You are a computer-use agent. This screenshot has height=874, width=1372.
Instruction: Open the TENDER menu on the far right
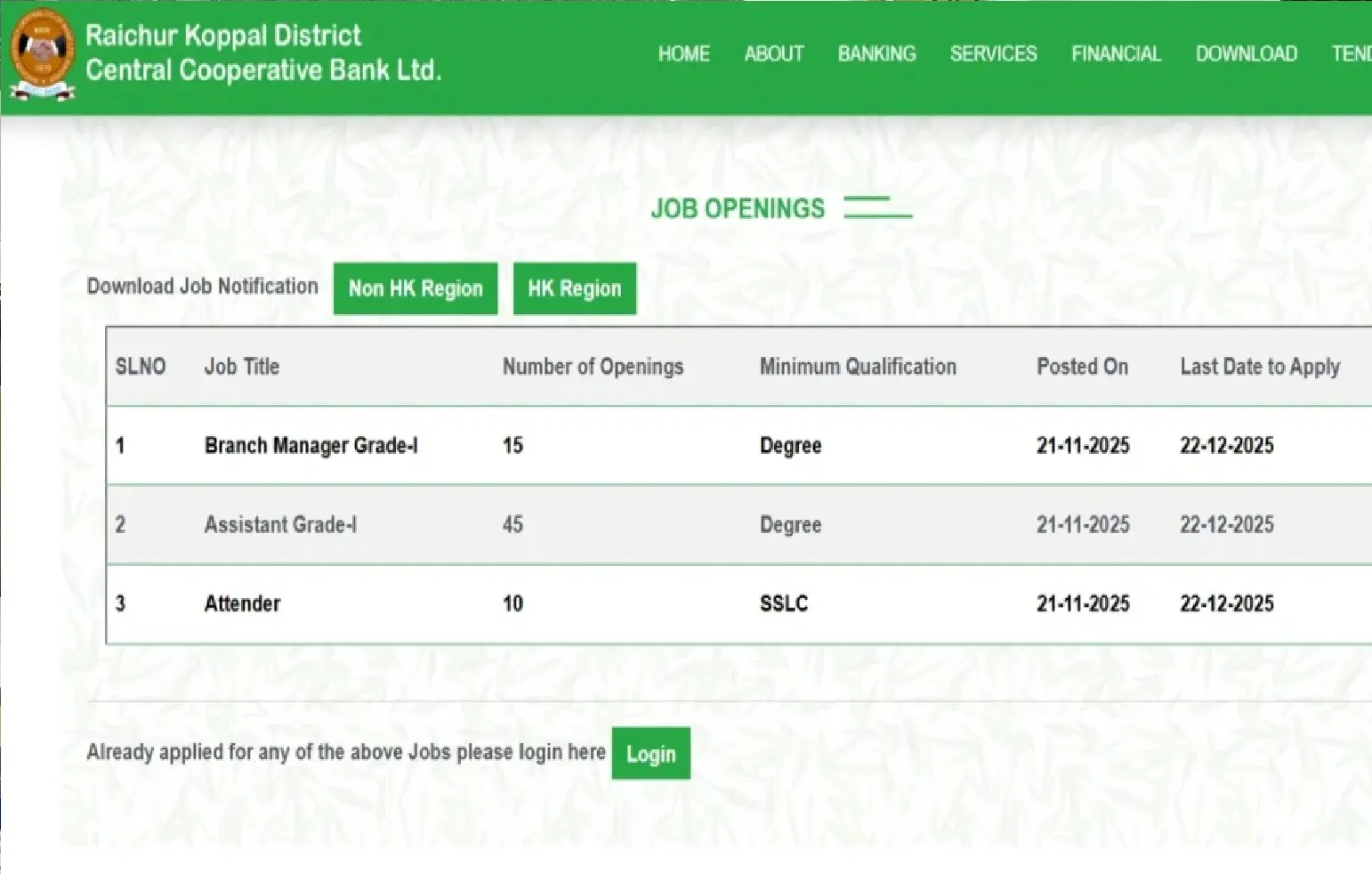point(1352,54)
